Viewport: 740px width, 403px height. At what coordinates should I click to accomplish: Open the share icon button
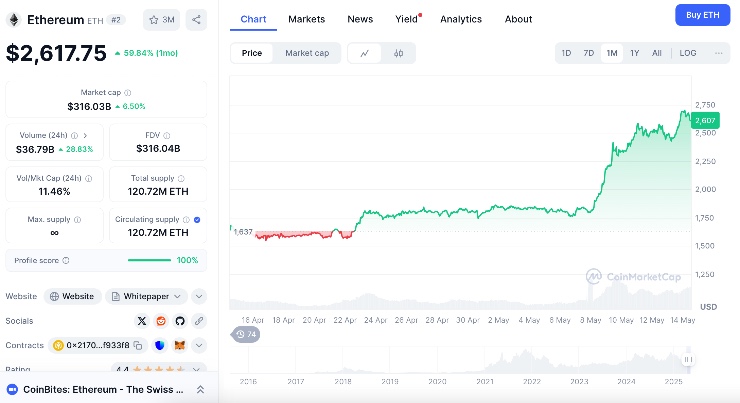[x=196, y=20]
